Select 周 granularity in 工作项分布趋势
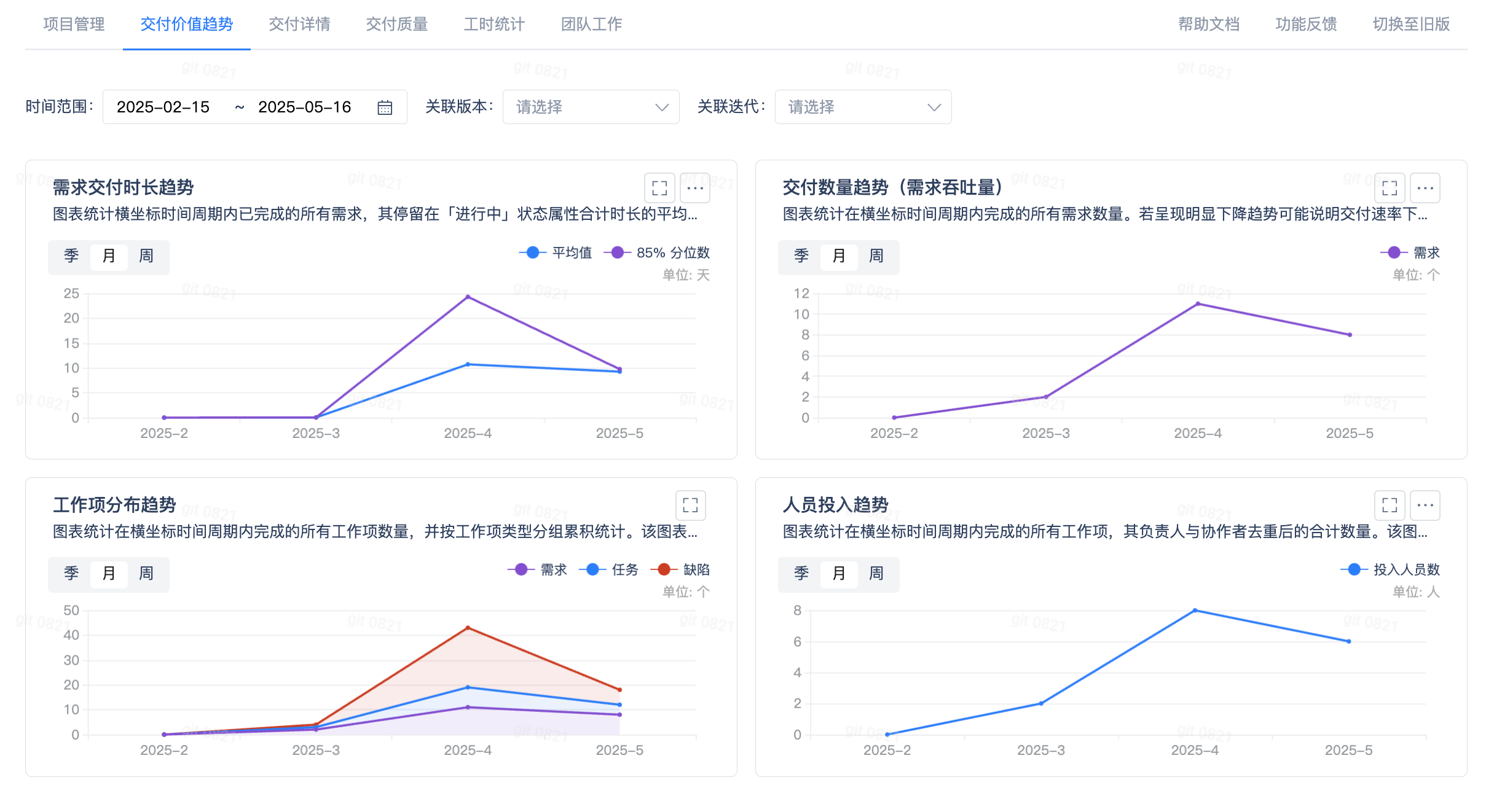Viewport: 1502px width, 812px height. click(146, 574)
